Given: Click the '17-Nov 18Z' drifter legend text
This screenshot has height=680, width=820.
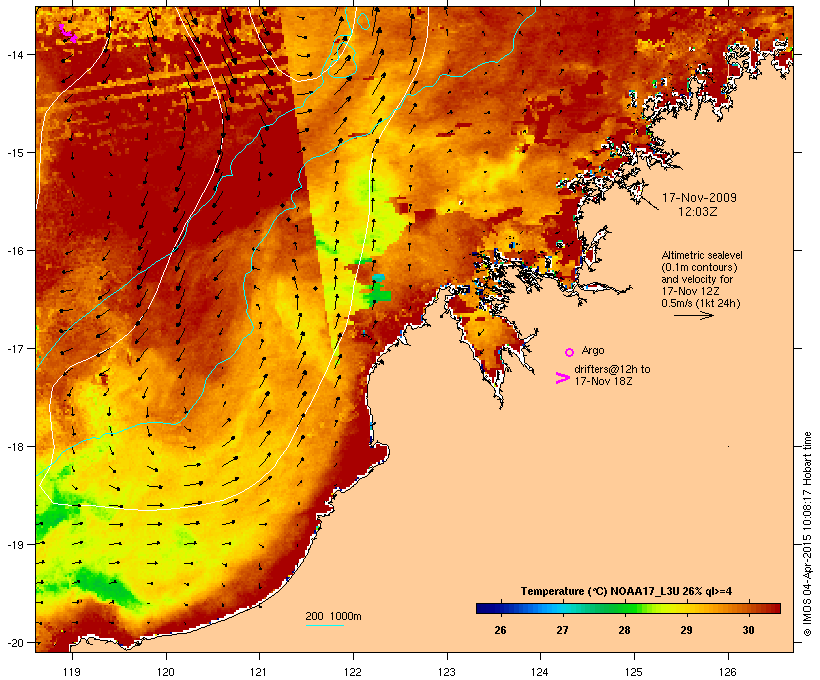Looking at the screenshot, I should (x=603, y=381).
